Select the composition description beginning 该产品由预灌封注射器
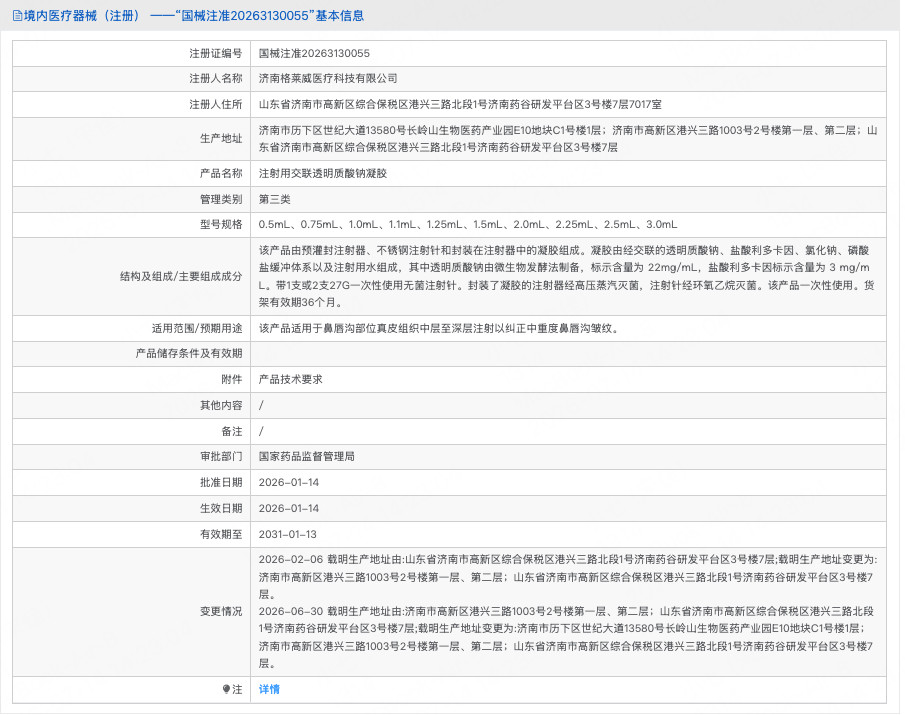905x715 pixels. coord(567,276)
